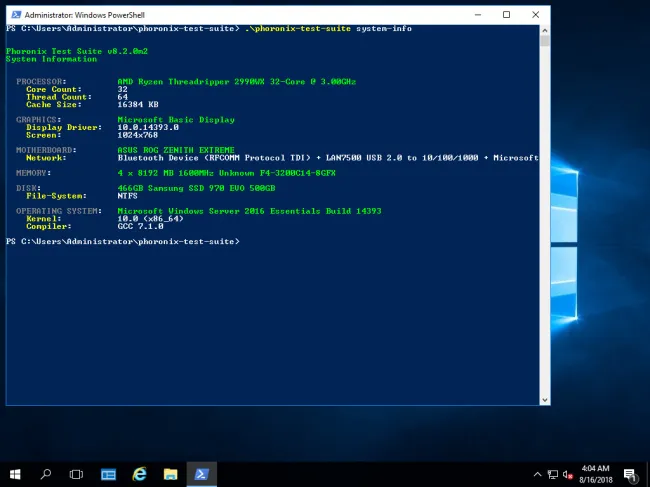This screenshot has width=650, height=487.
Task: Select the PowerShell taskbar button
Action: point(201,474)
